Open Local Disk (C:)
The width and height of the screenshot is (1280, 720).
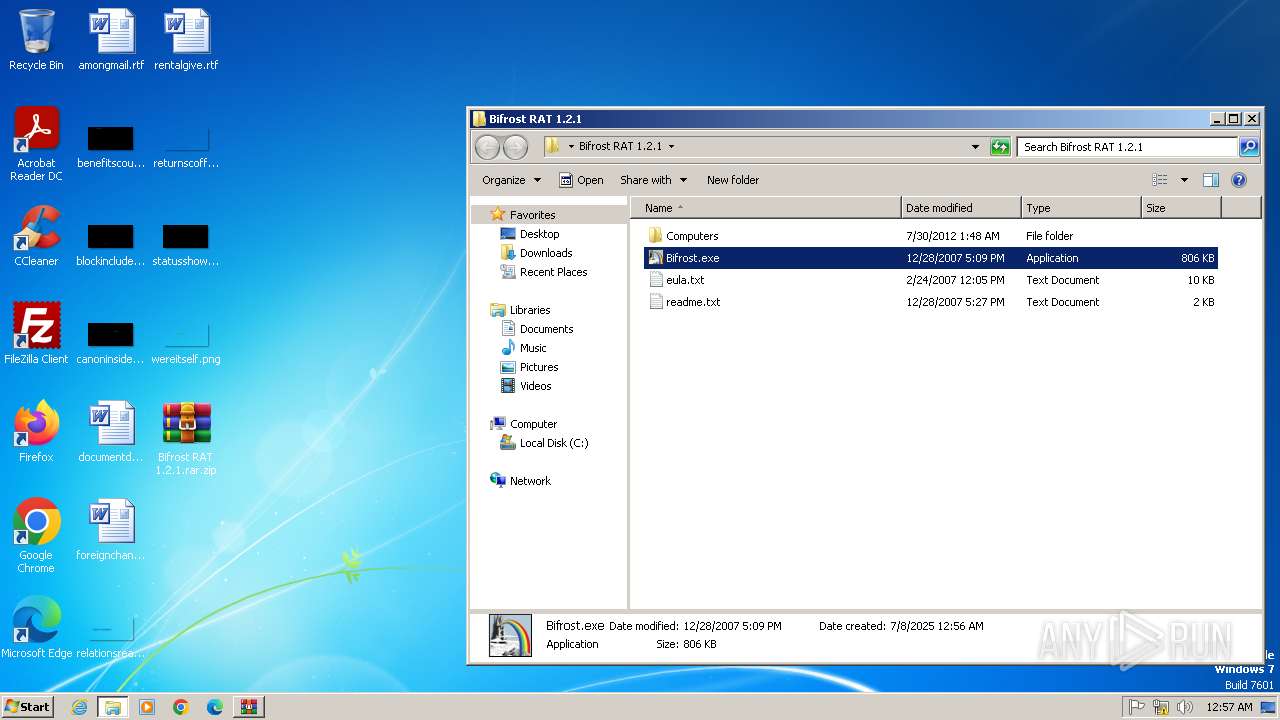[543, 443]
